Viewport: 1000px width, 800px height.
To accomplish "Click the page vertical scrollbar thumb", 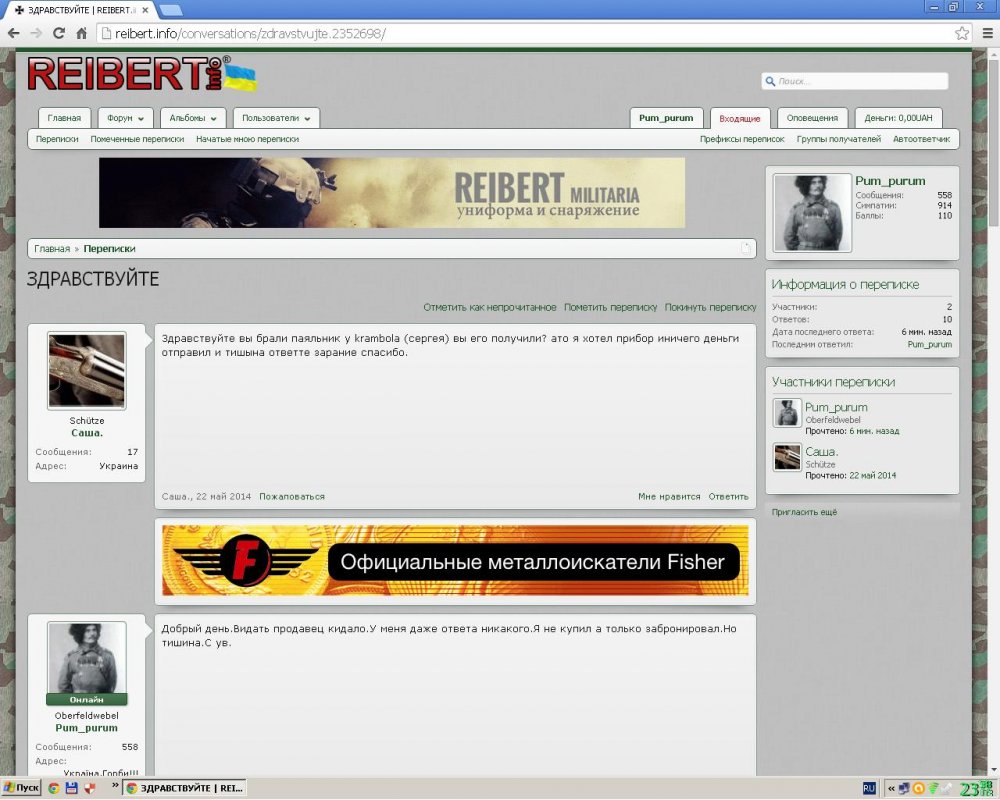I will point(993,142).
